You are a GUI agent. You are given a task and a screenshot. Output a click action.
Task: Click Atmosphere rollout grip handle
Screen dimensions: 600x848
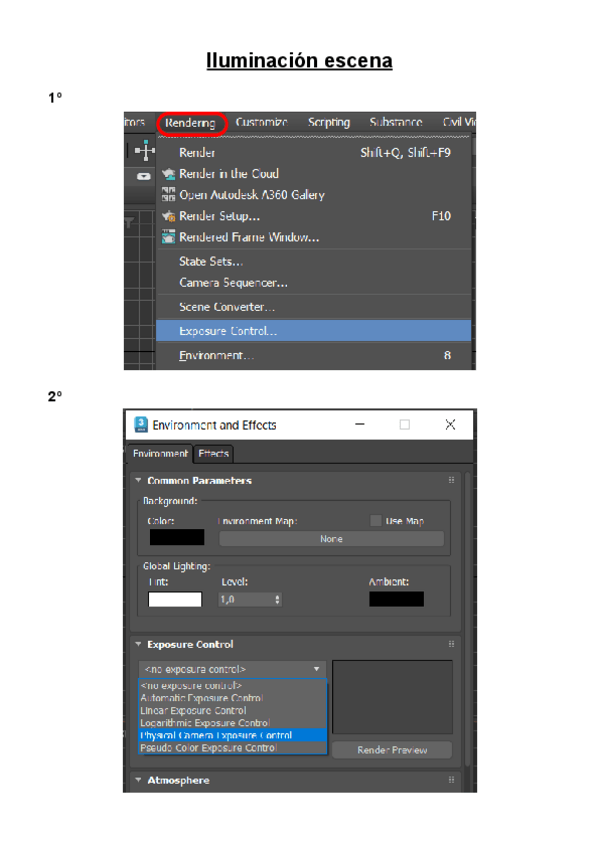pos(451,780)
